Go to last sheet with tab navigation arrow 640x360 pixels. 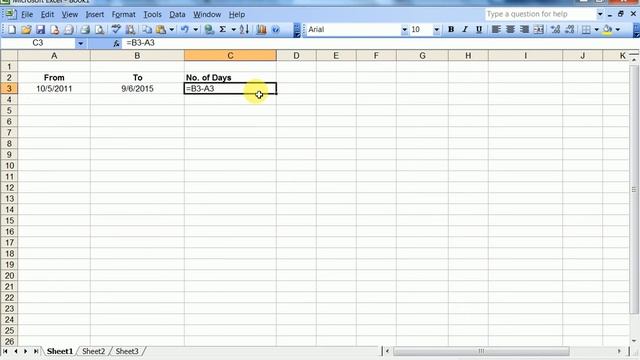point(36,351)
